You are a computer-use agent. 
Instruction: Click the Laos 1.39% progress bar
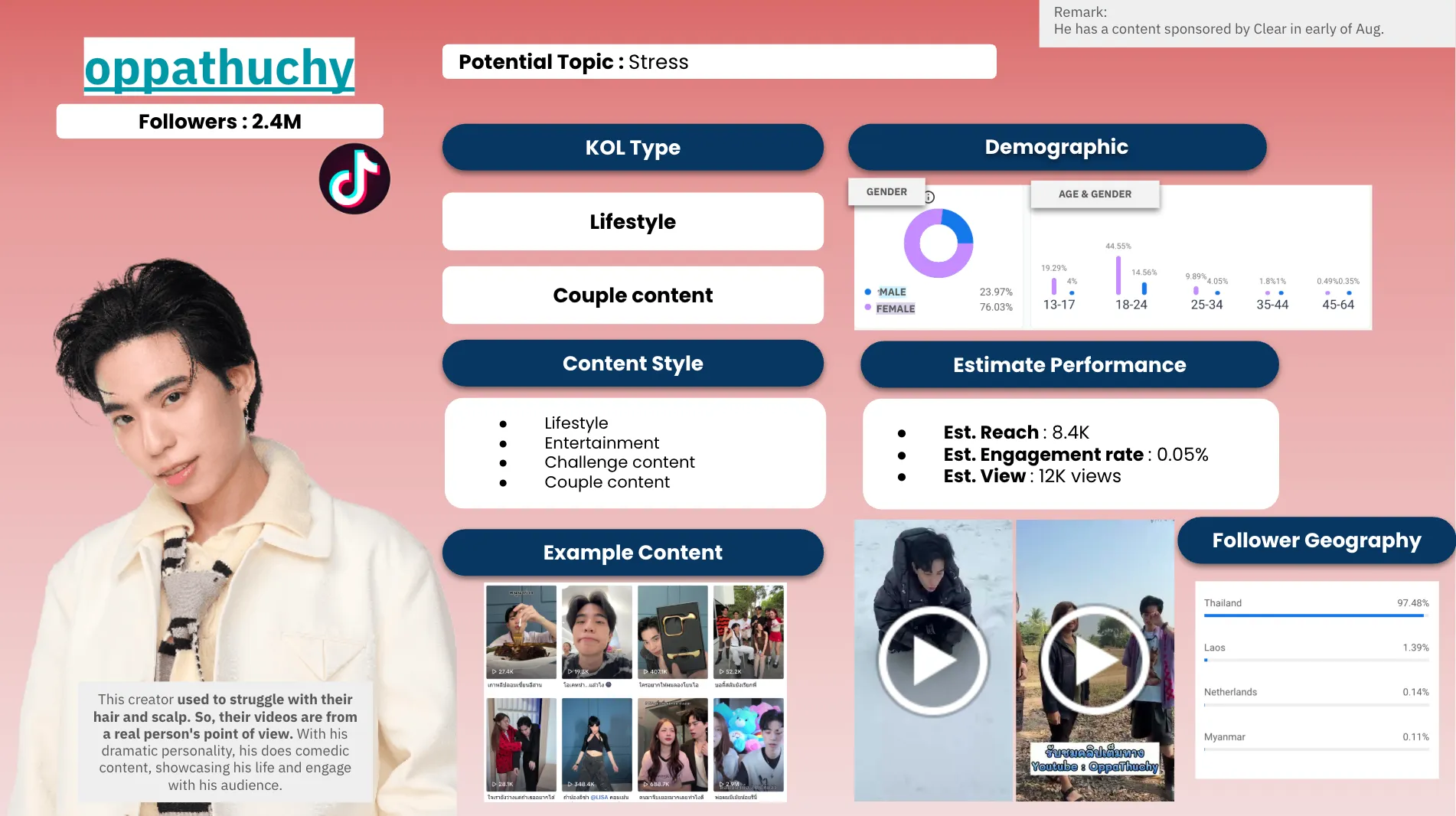pos(1316,660)
